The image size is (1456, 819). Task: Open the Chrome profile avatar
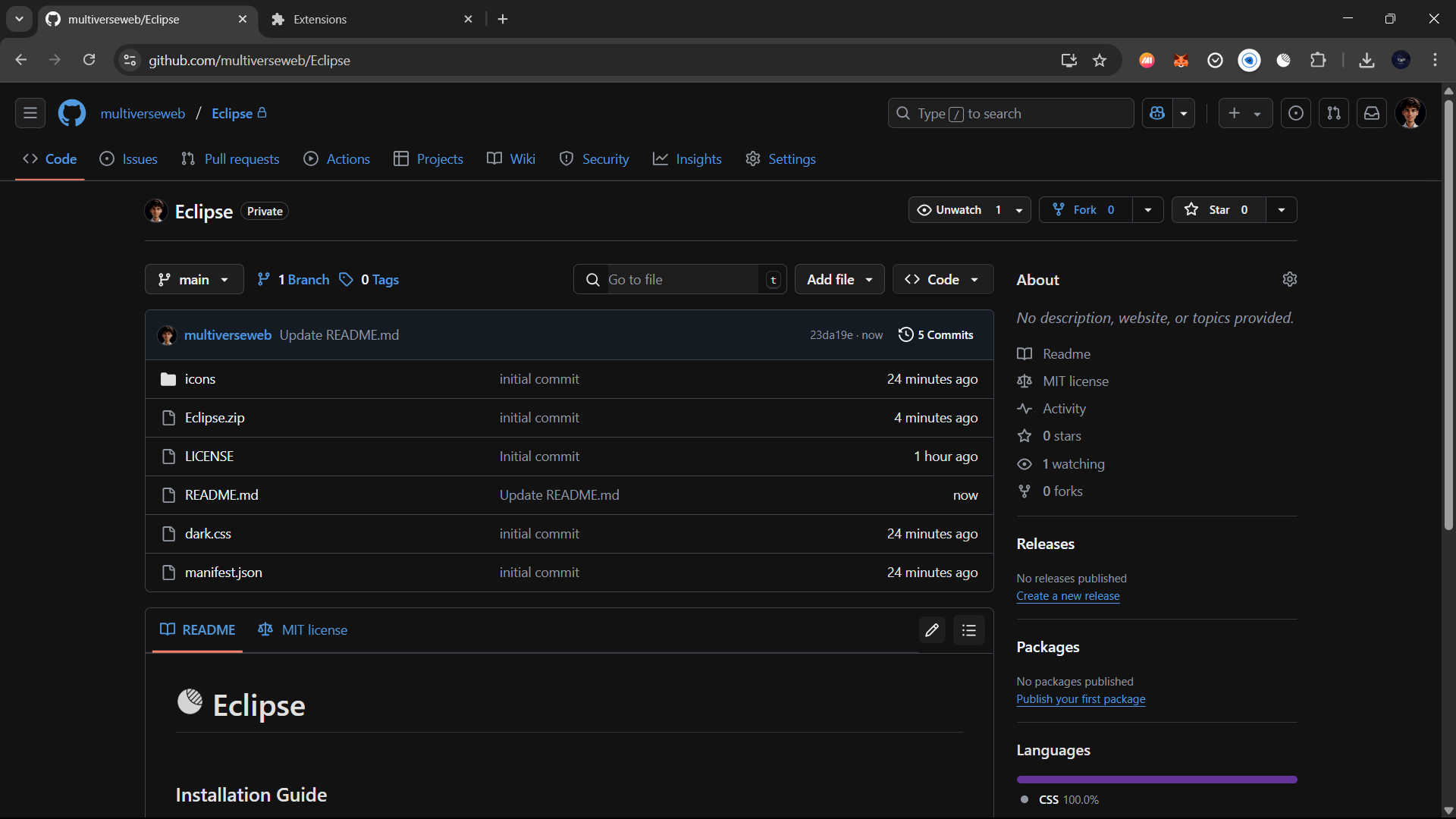(x=1401, y=61)
